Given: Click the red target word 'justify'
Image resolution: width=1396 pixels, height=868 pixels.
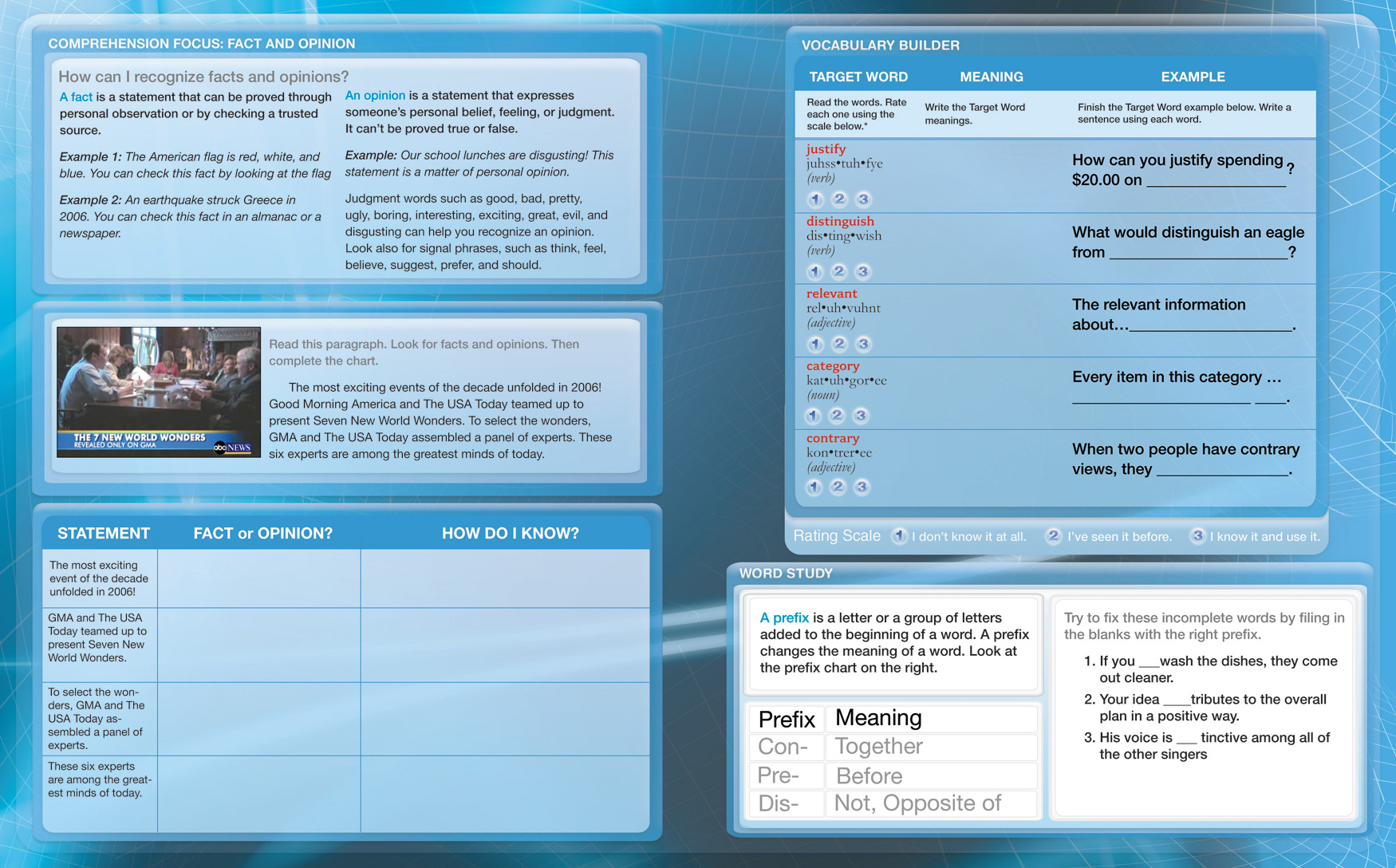Looking at the screenshot, I should click(x=826, y=148).
